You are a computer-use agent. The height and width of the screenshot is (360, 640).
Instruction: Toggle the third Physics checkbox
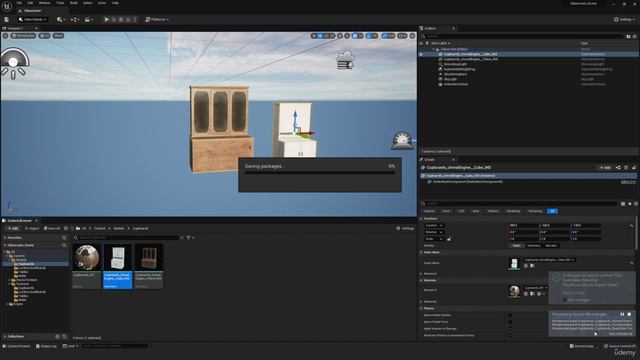coord(510,329)
